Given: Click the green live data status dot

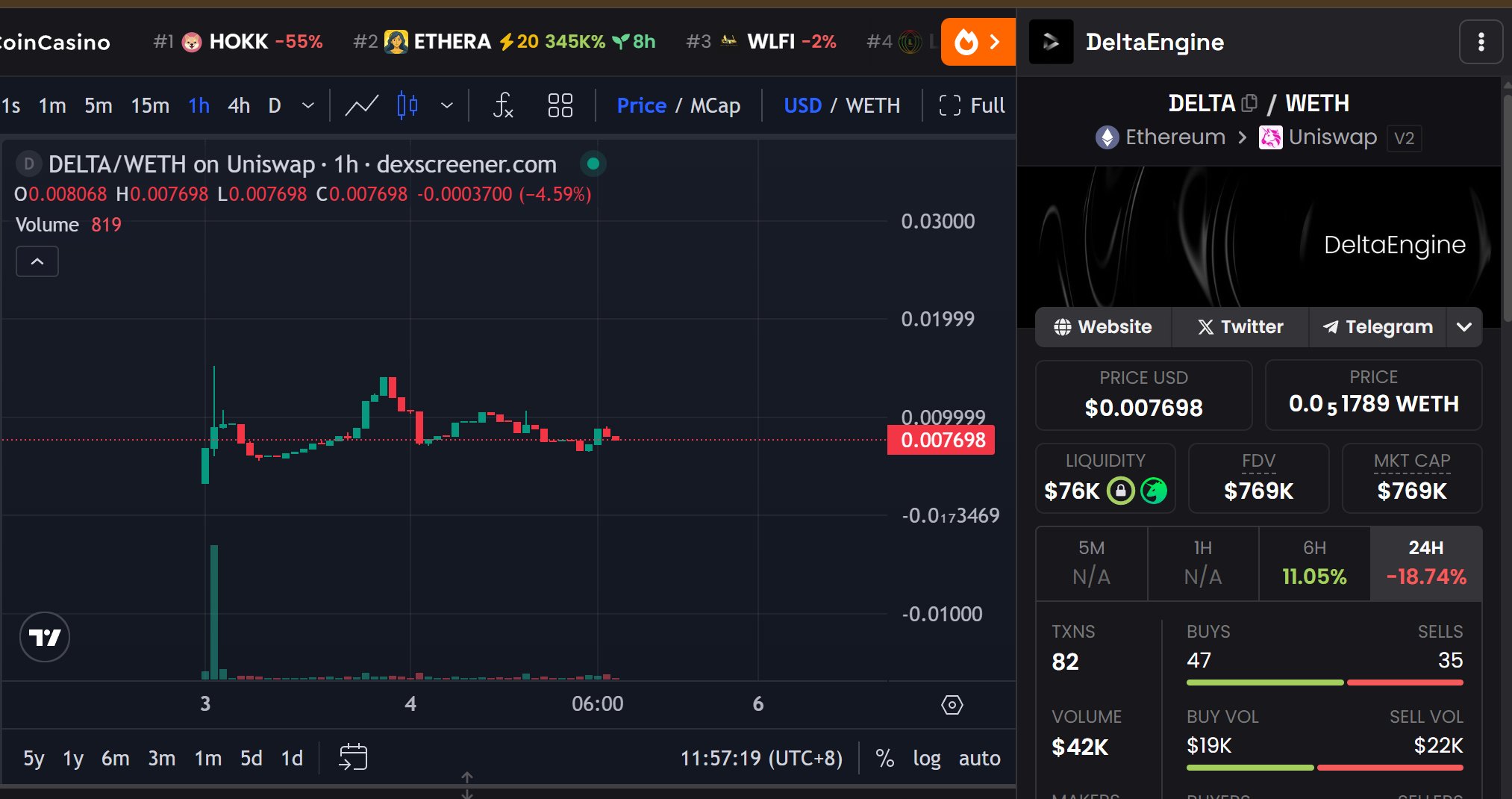Looking at the screenshot, I should click(x=593, y=164).
